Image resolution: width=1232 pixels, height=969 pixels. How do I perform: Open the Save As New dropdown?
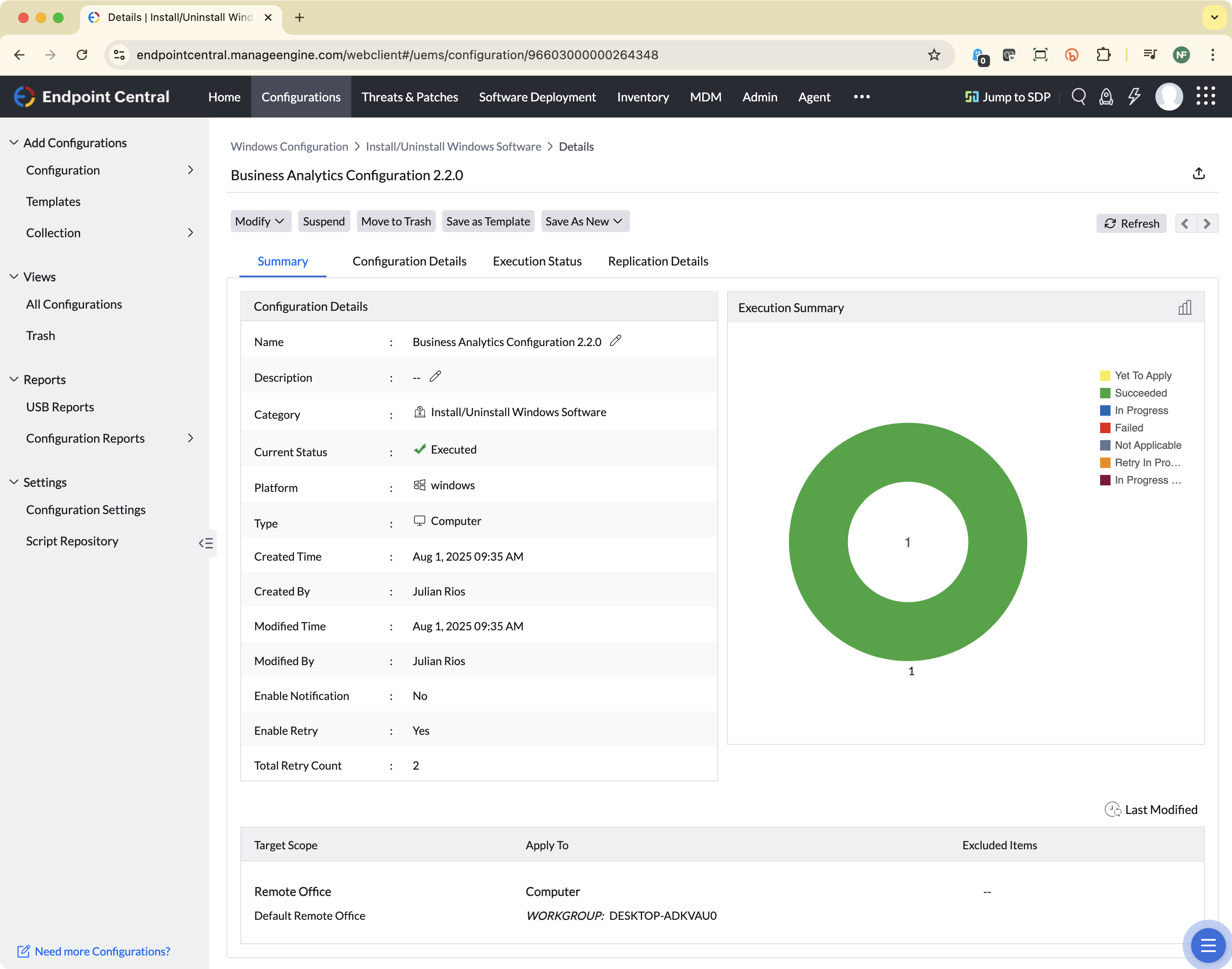585,221
